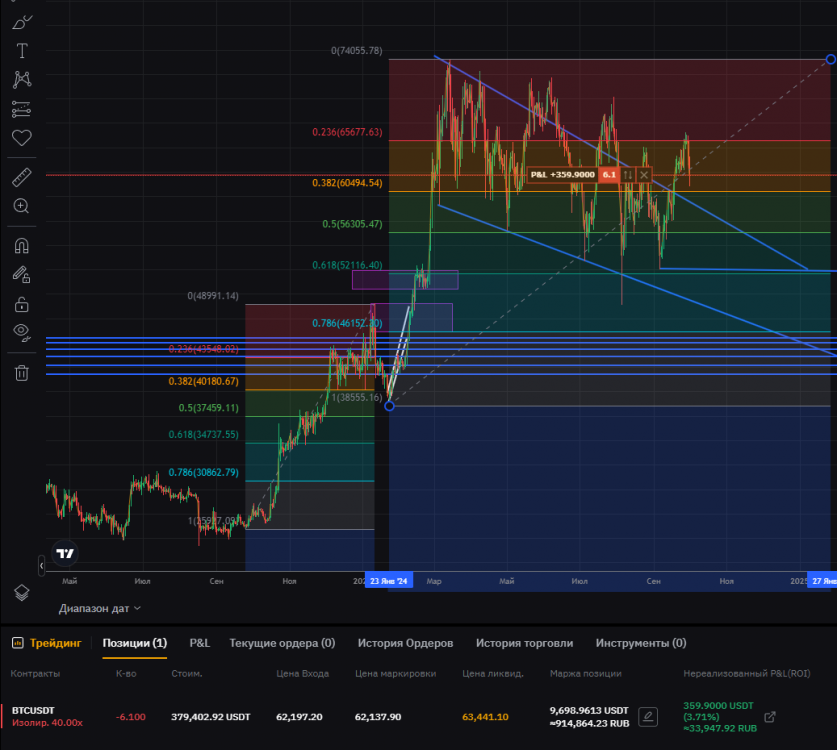Screen dimensions: 837x750
Task: Click reverse position arrows on P&L label
Action: pos(627,175)
